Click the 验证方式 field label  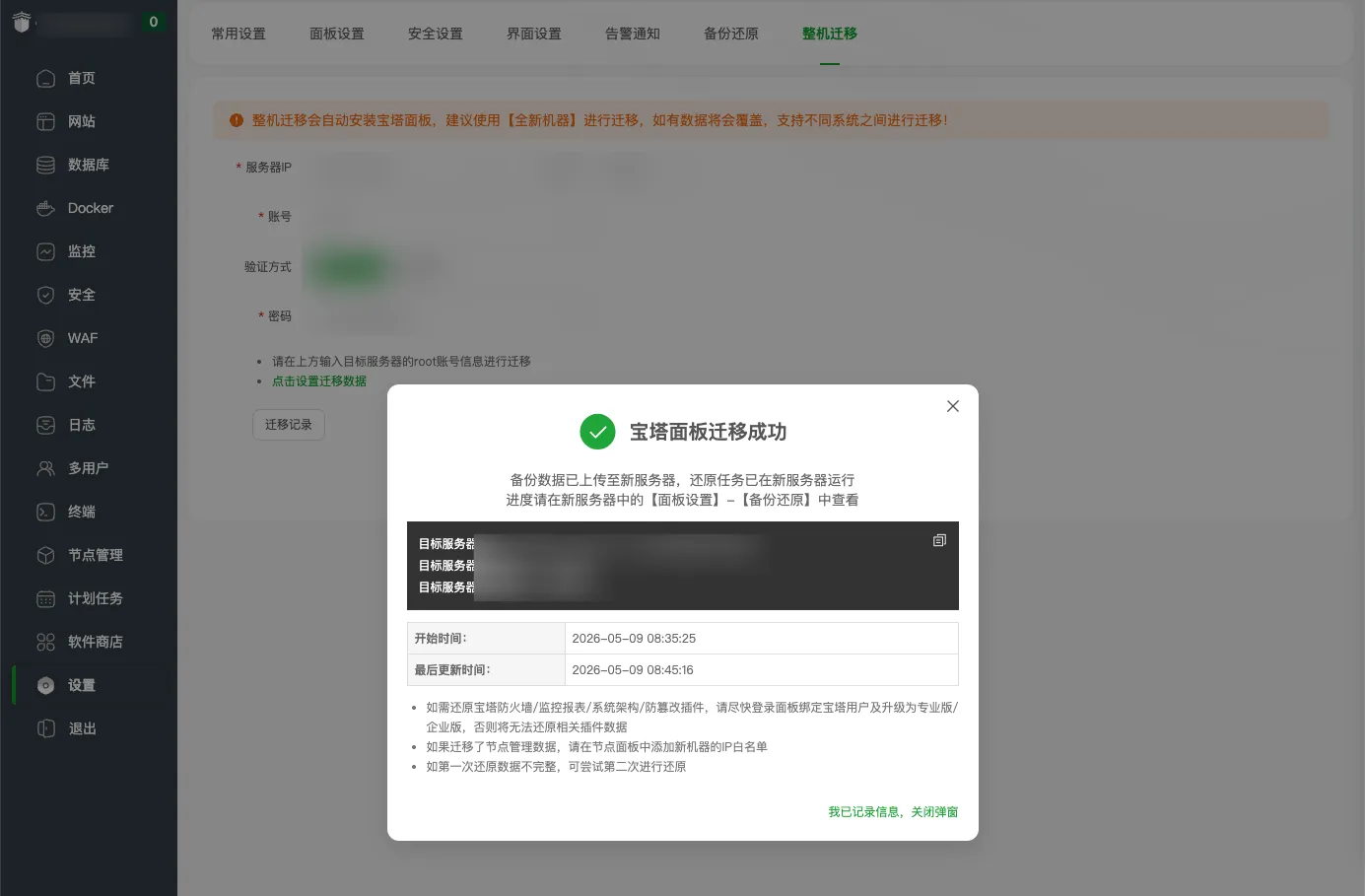[268, 267]
